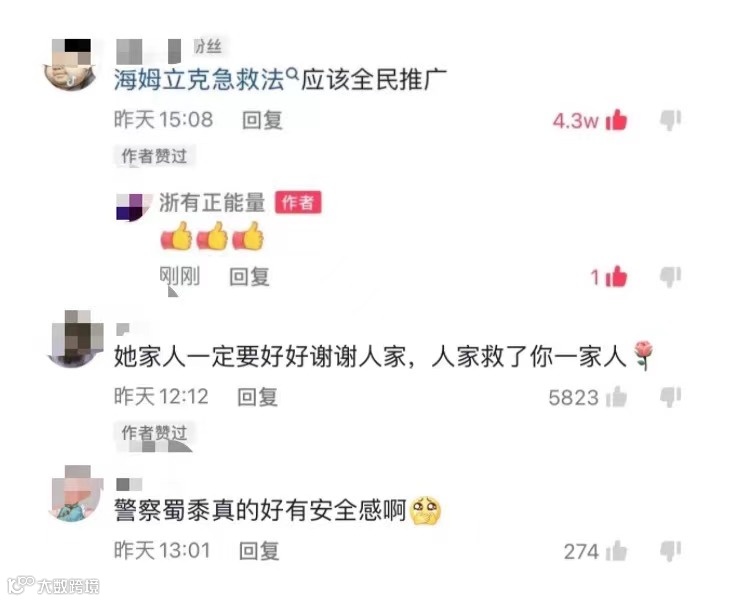
Task: Reply to the 昨天 13:01 comment
Action: (259, 551)
